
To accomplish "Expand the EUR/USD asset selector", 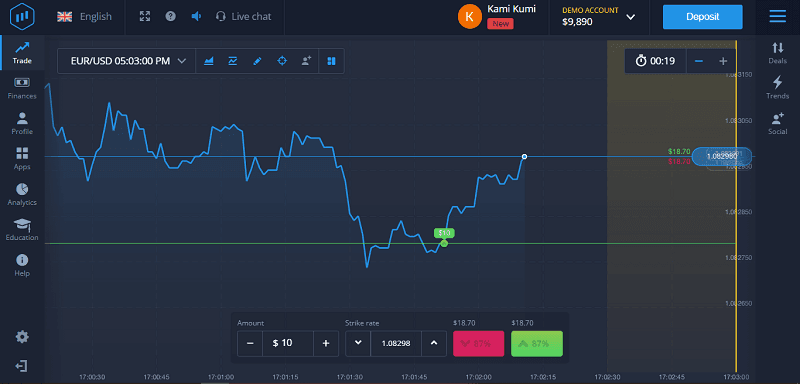I will pyautogui.click(x=127, y=61).
